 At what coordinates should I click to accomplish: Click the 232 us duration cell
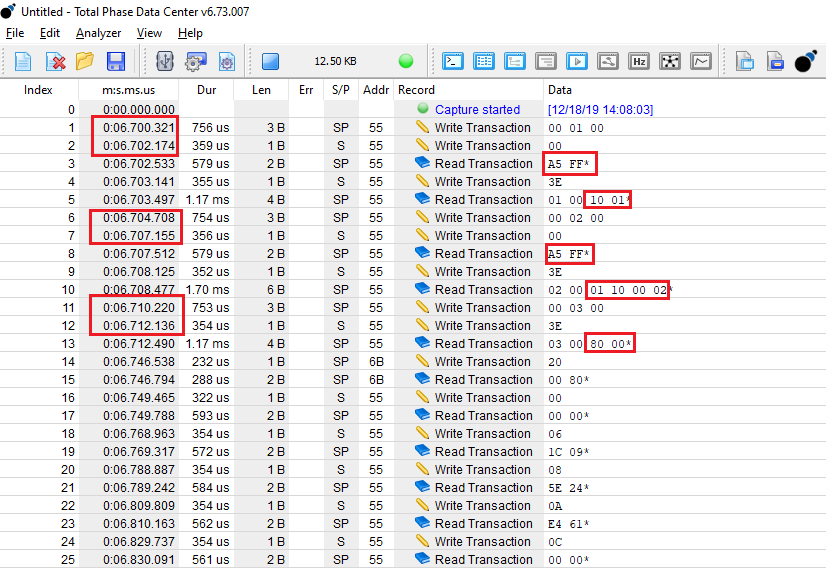coord(210,361)
